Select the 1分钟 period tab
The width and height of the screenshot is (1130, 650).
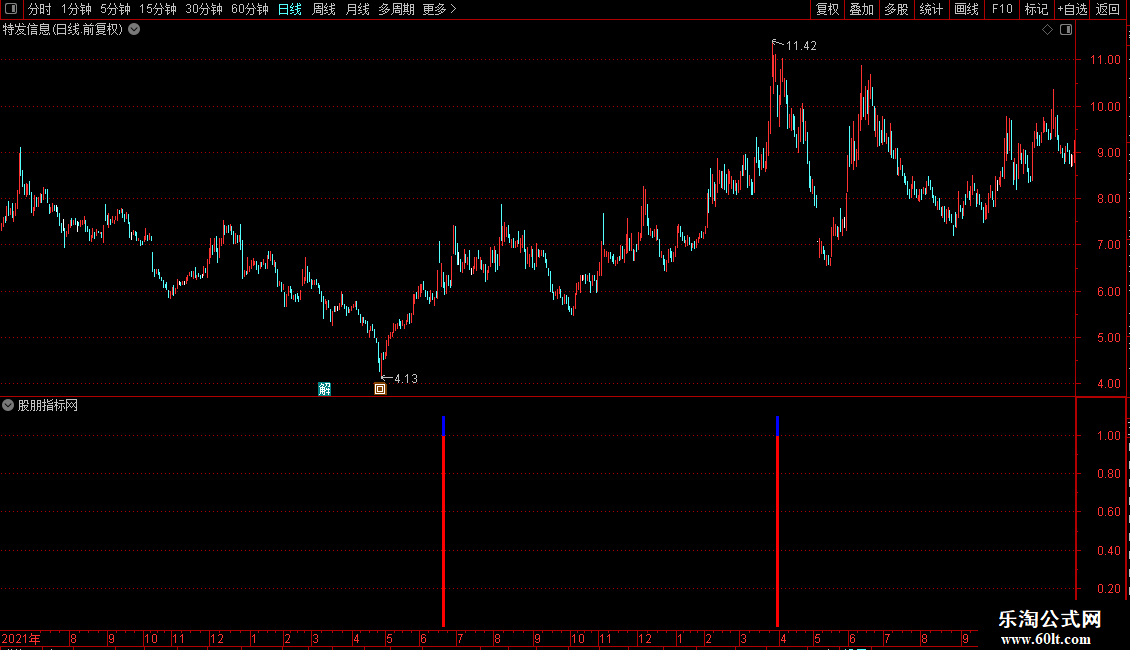tap(76, 9)
